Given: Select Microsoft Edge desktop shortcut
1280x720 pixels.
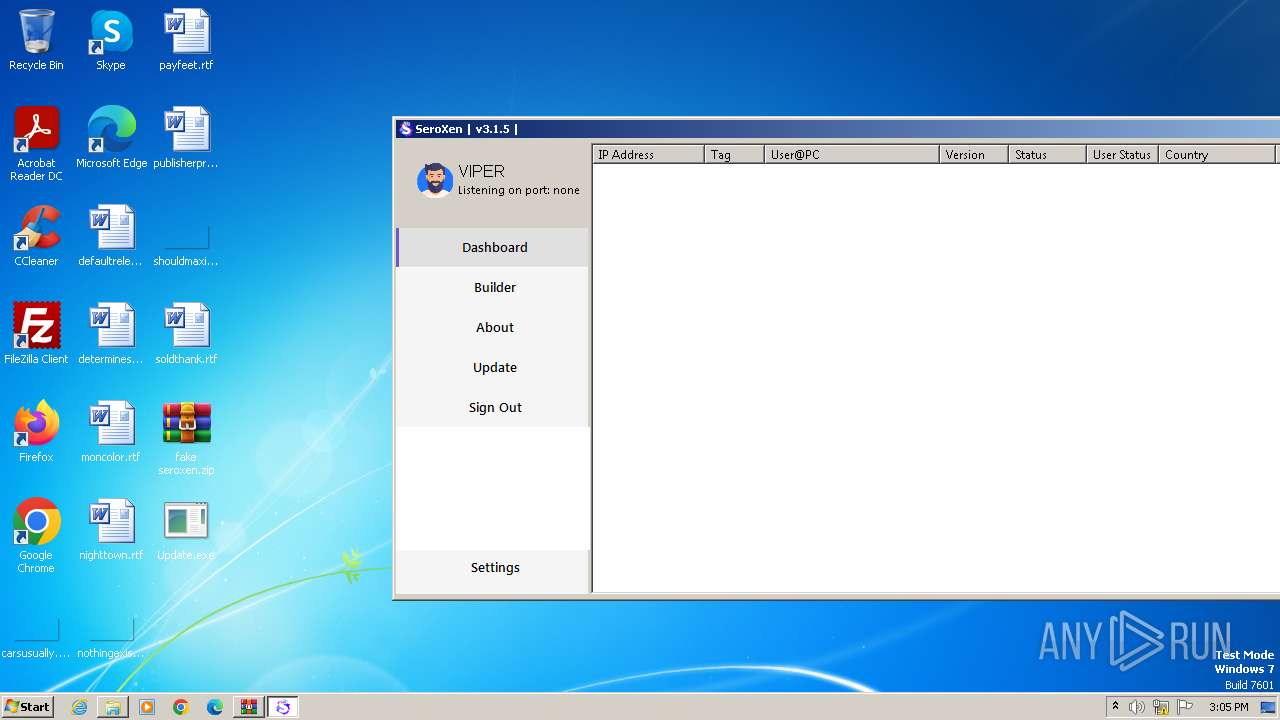Looking at the screenshot, I should (x=111, y=138).
